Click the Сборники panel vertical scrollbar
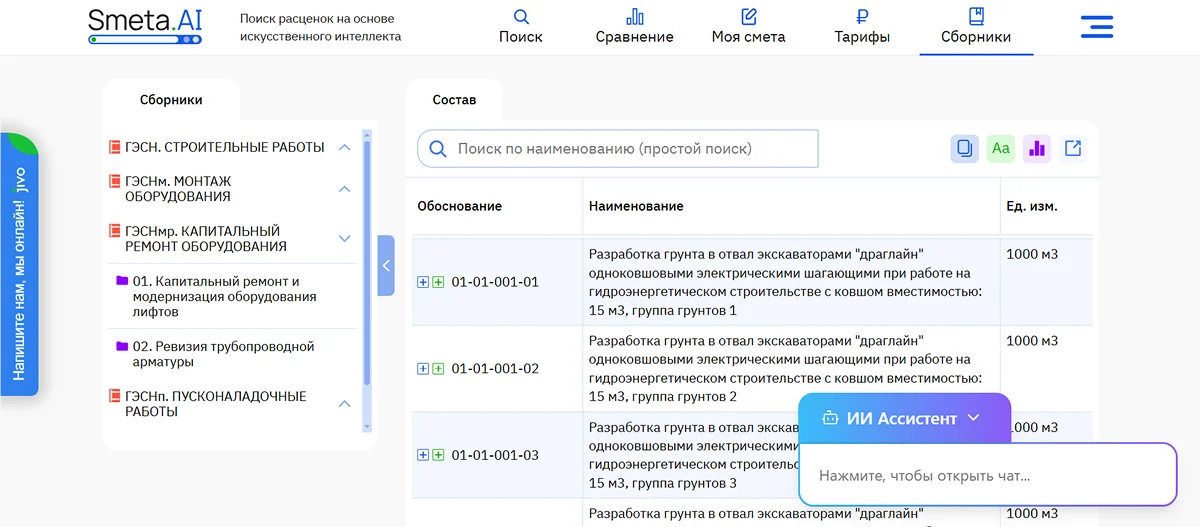 pos(367,260)
